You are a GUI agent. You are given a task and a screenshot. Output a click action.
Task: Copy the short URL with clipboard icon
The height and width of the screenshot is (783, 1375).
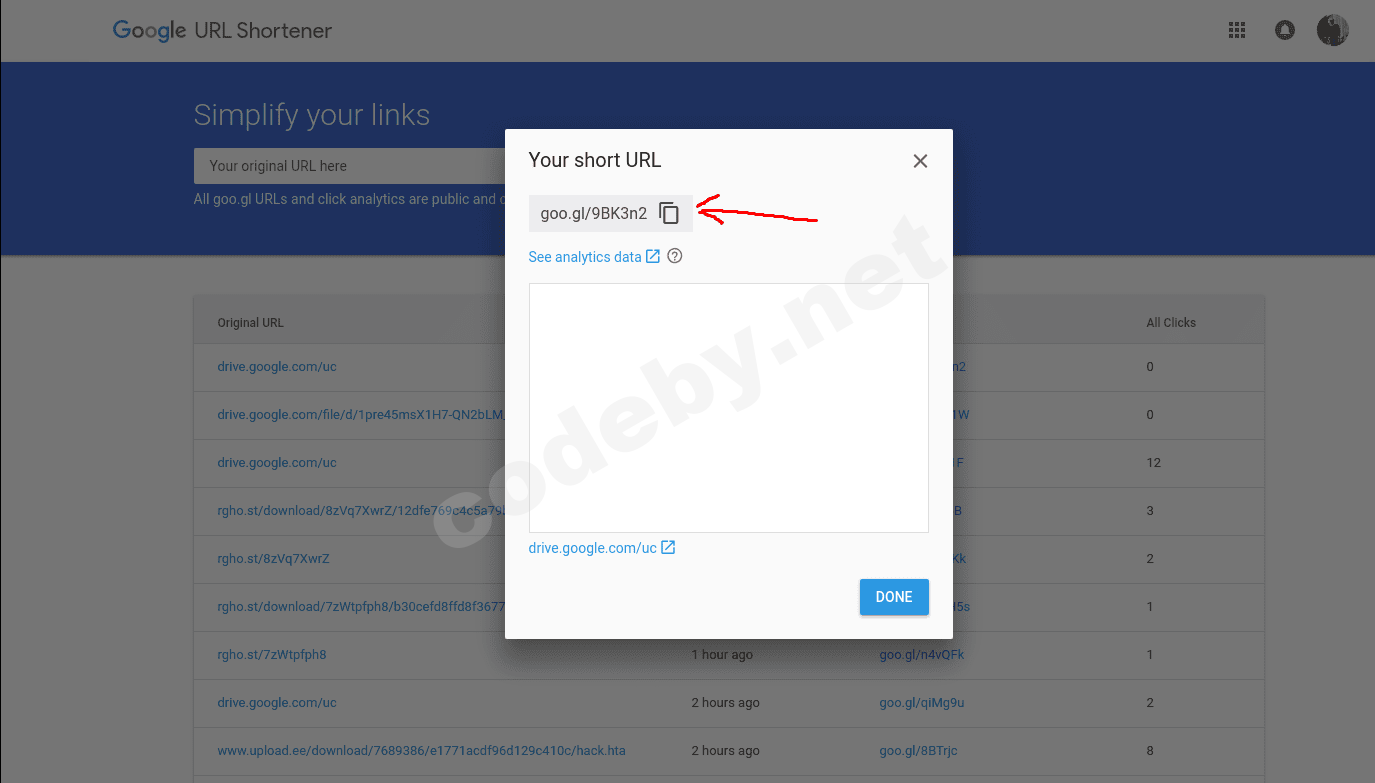tap(669, 213)
